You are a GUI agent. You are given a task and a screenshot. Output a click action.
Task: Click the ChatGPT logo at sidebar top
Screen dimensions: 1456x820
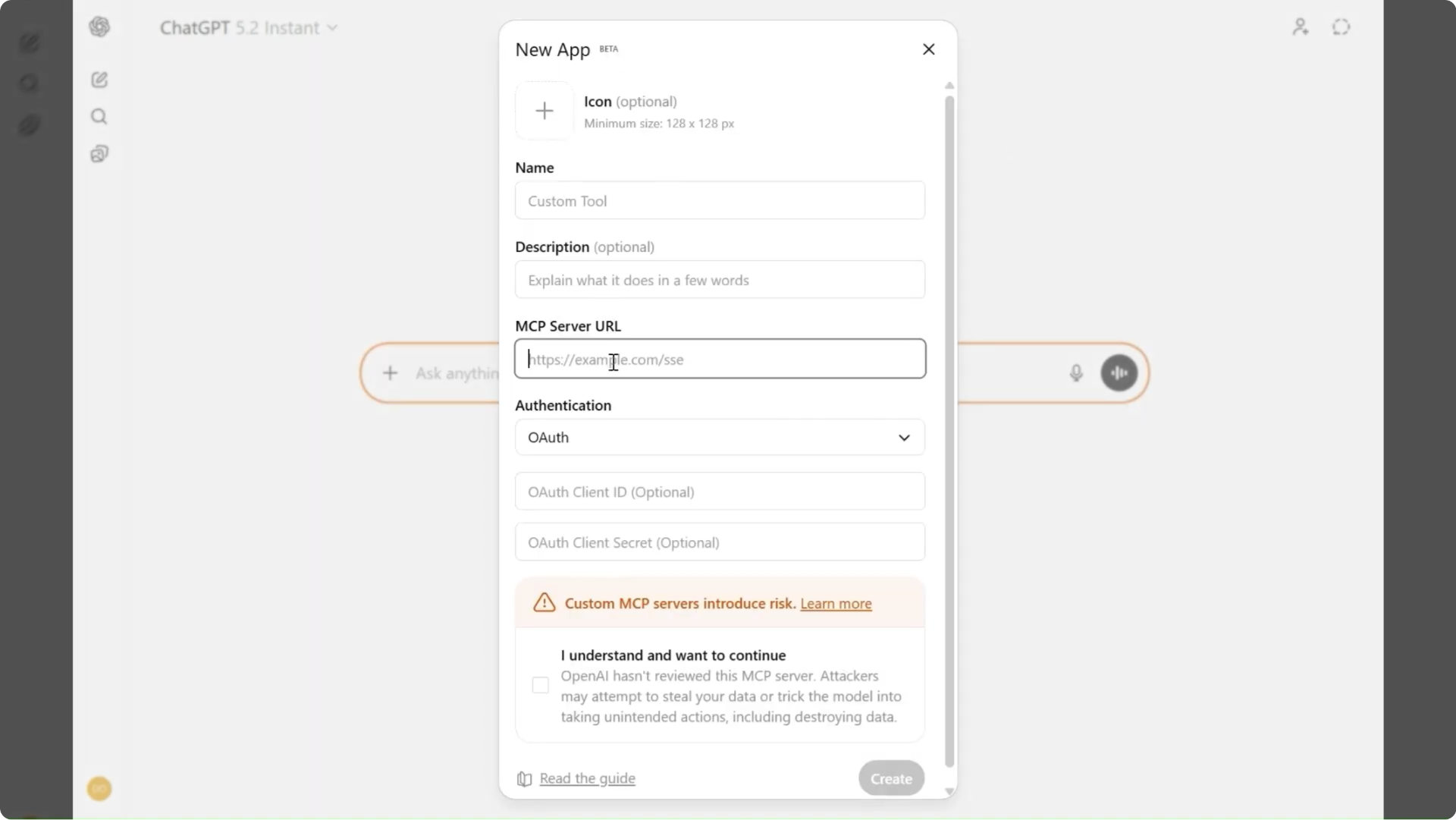[x=99, y=27]
